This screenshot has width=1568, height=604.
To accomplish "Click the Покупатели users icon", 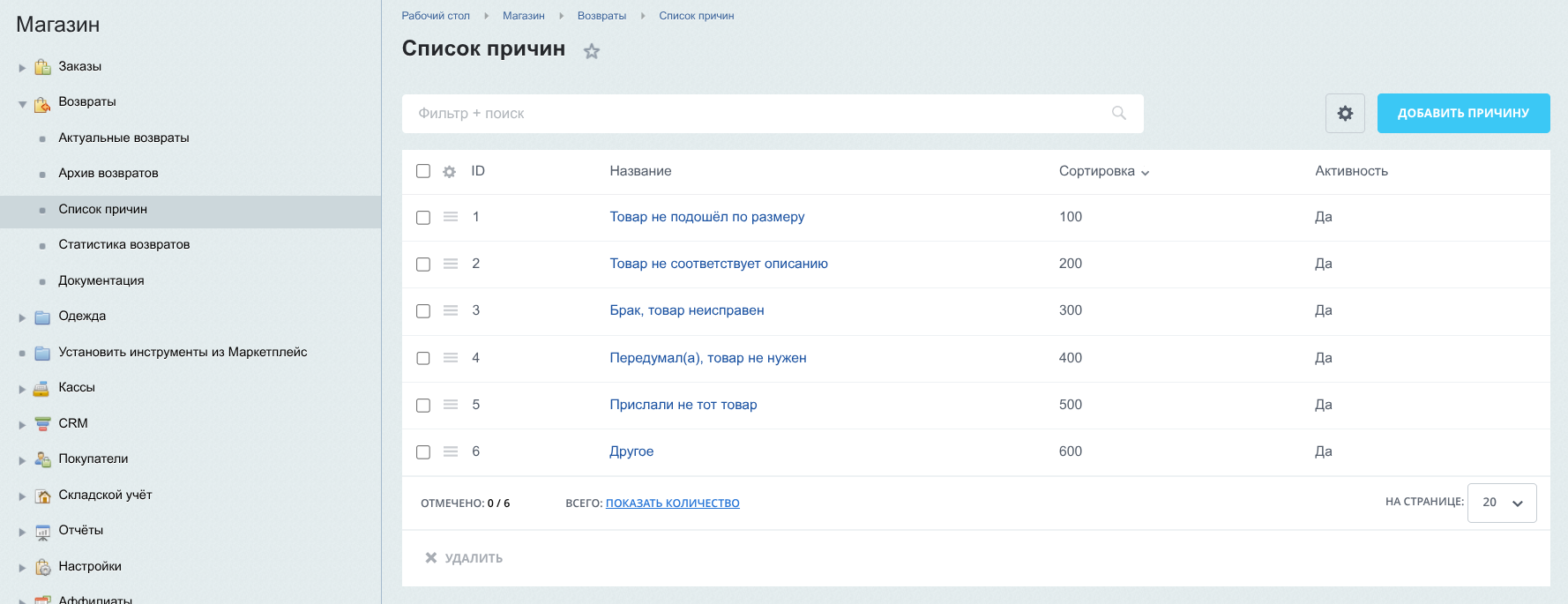I will 42,459.
